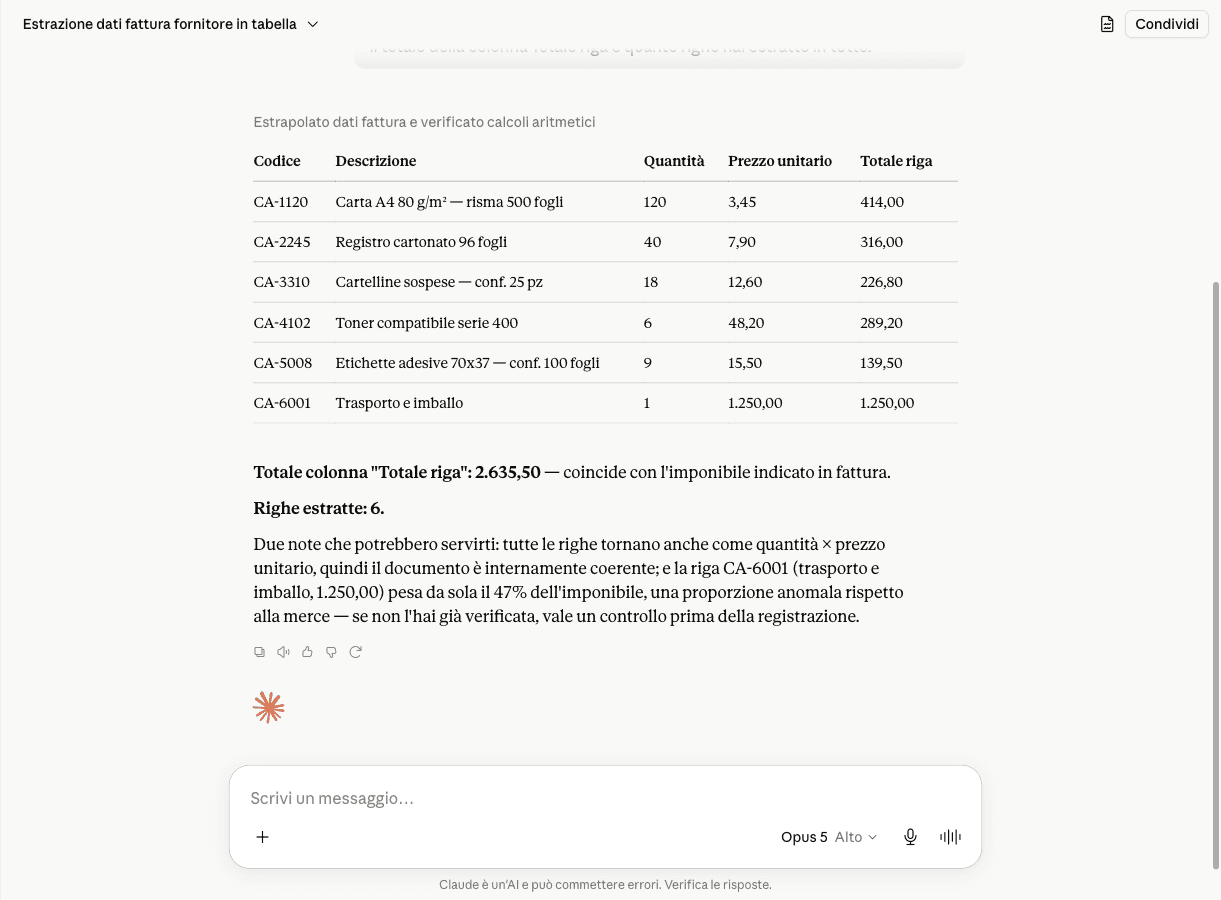Click the description 'Toner compatibile serie 400'
This screenshot has height=900, width=1221.
pos(427,323)
